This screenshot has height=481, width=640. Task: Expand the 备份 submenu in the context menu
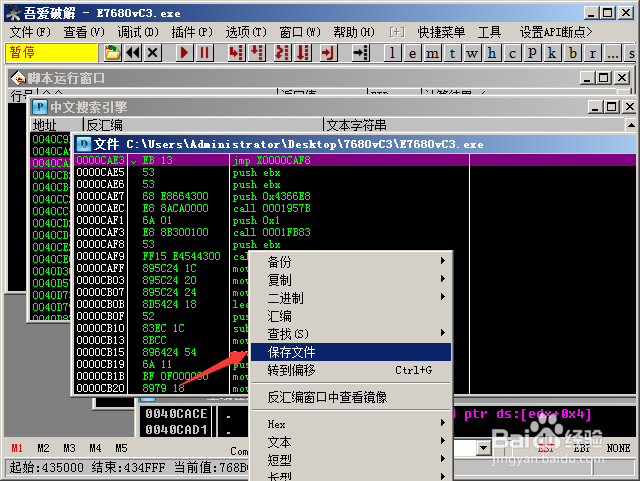[x=351, y=262]
